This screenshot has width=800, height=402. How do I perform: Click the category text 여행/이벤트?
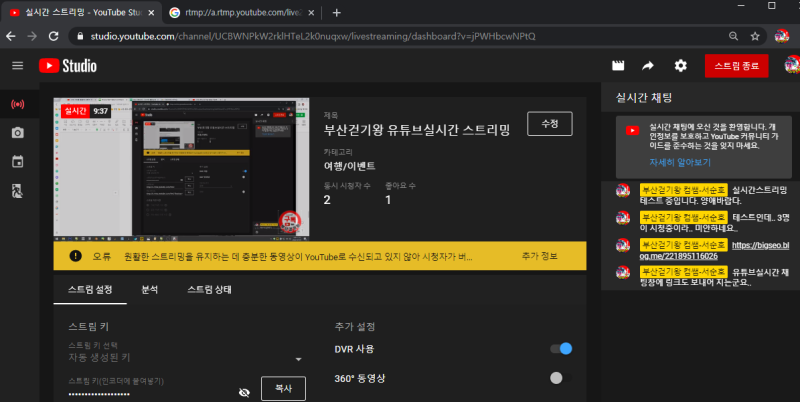pos(349,166)
